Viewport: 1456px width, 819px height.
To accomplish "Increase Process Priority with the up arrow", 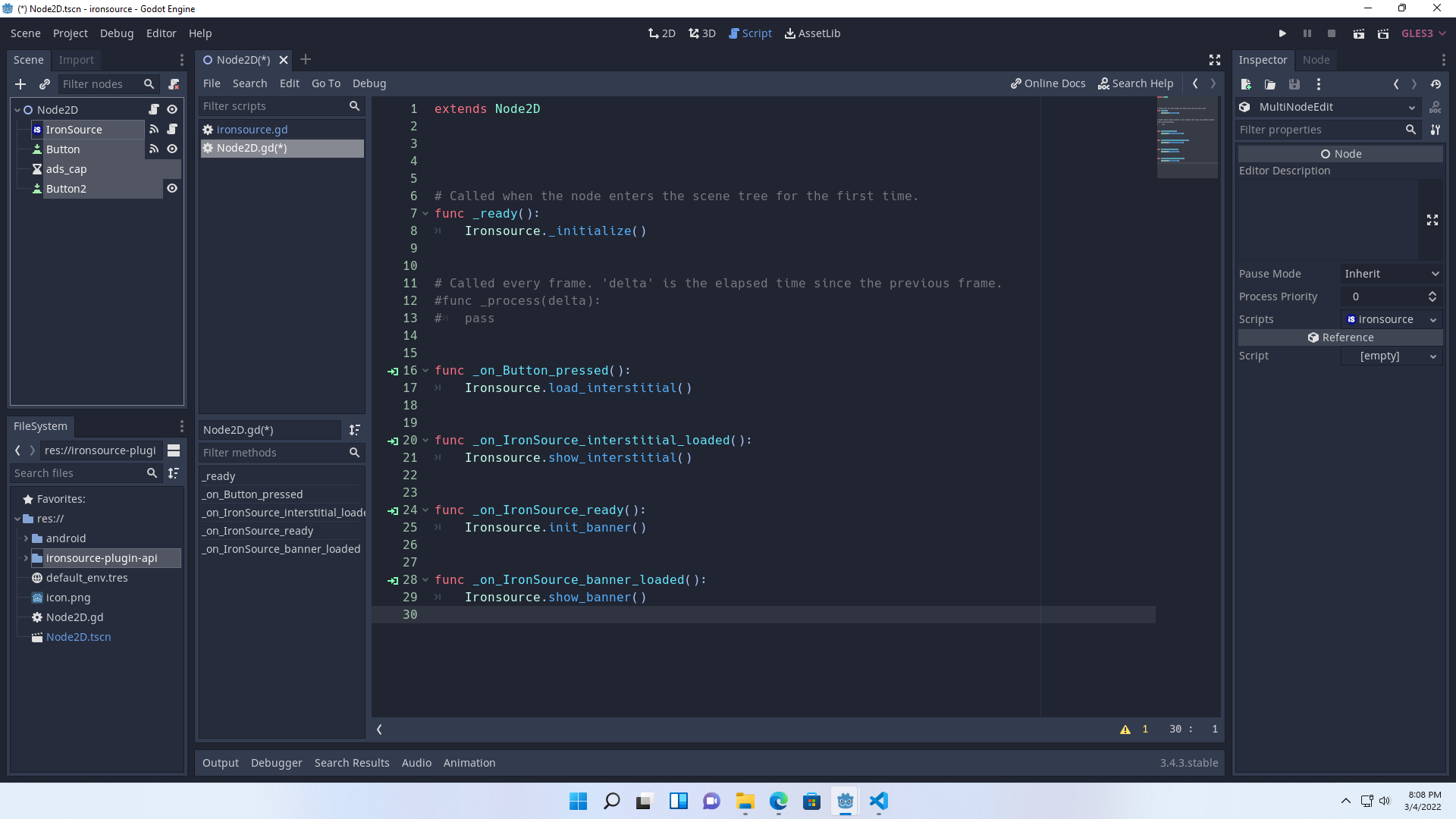I will [1432, 292].
